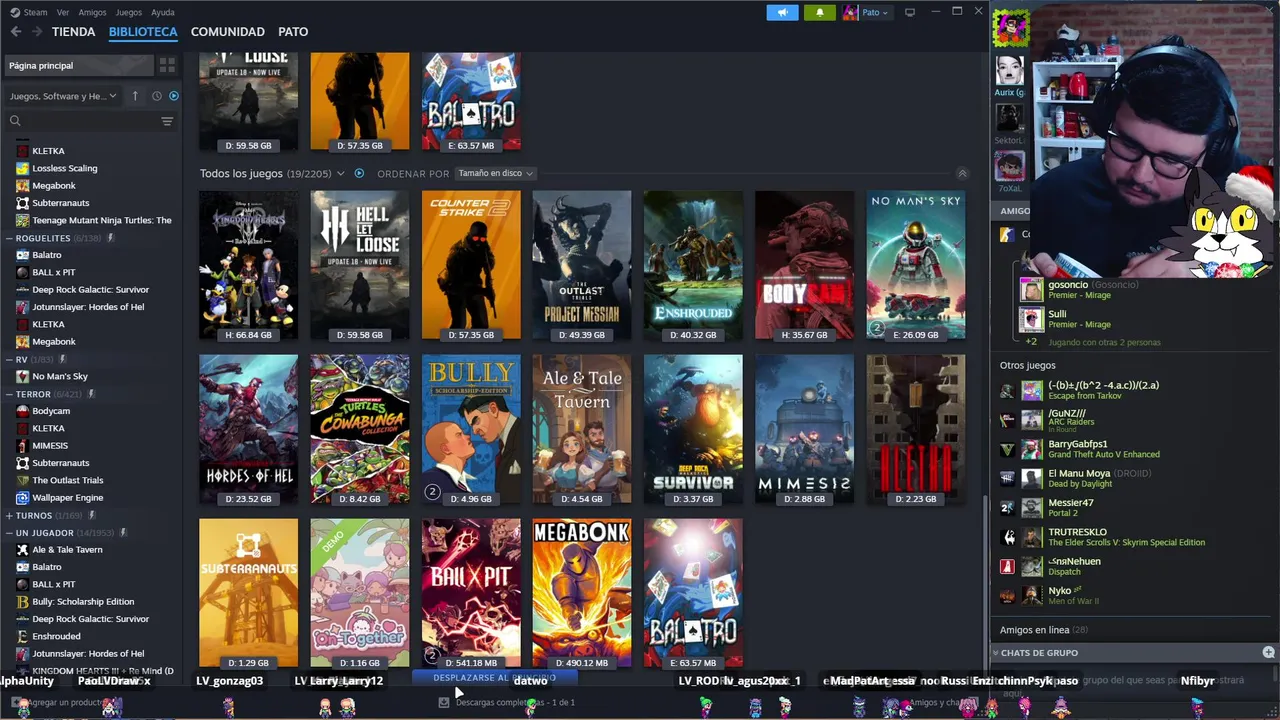This screenshot has width=1280, height=720.
Task: Collapse shelf with double-chevron button
Action: [x=962, y=173]
